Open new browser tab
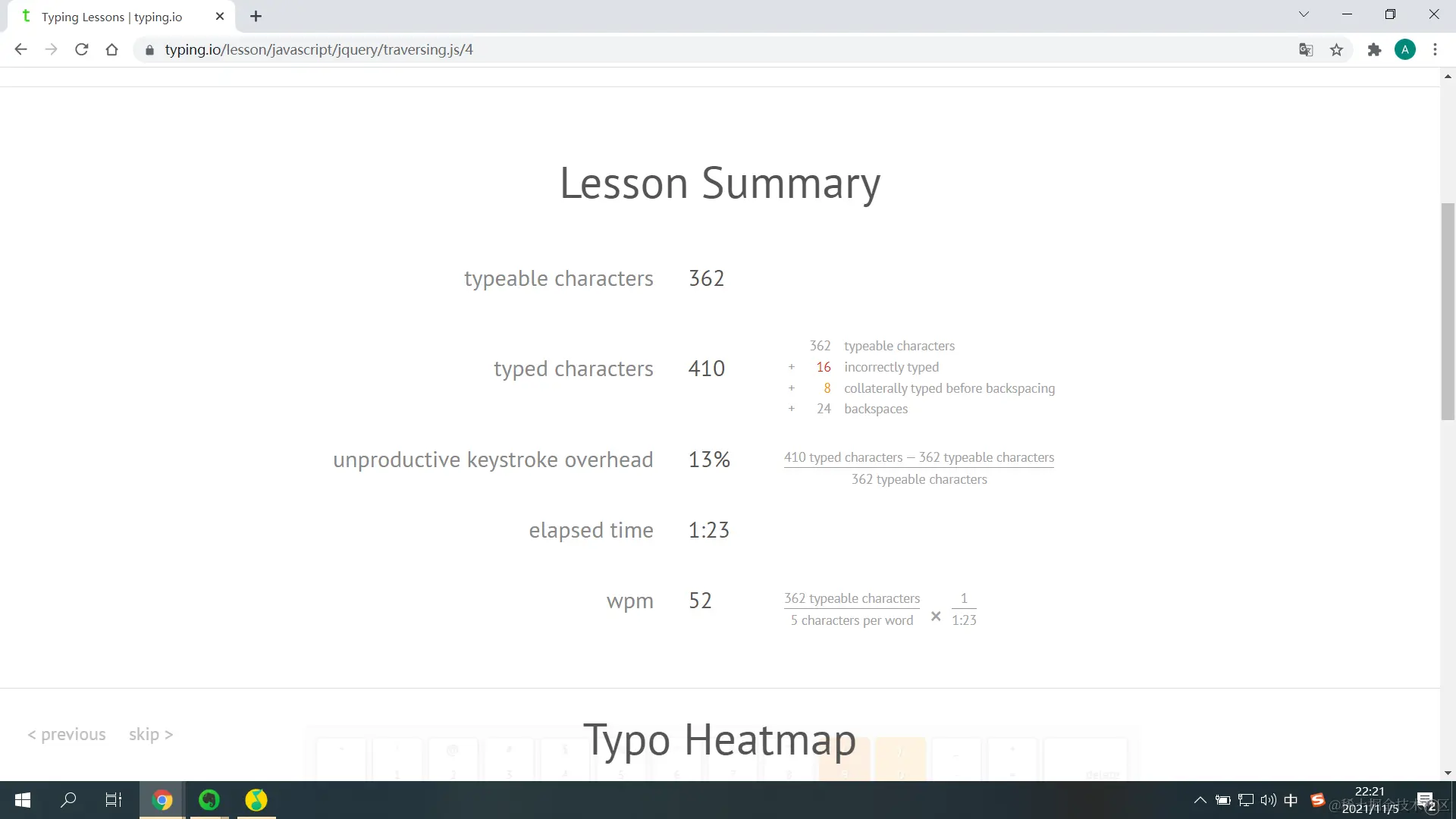 (x=256, y=16)
